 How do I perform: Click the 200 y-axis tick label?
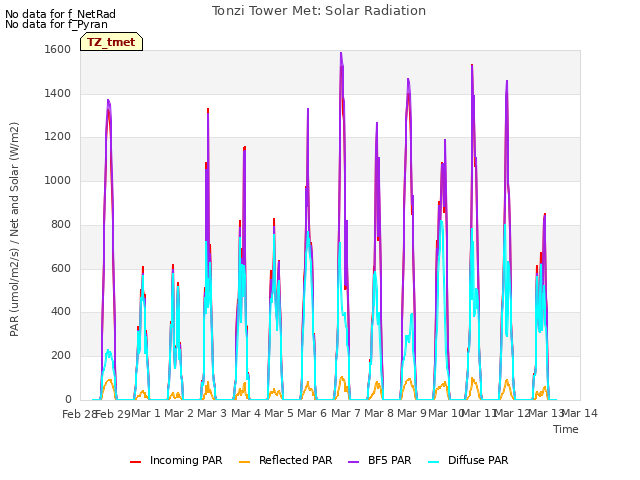point(61,356)
